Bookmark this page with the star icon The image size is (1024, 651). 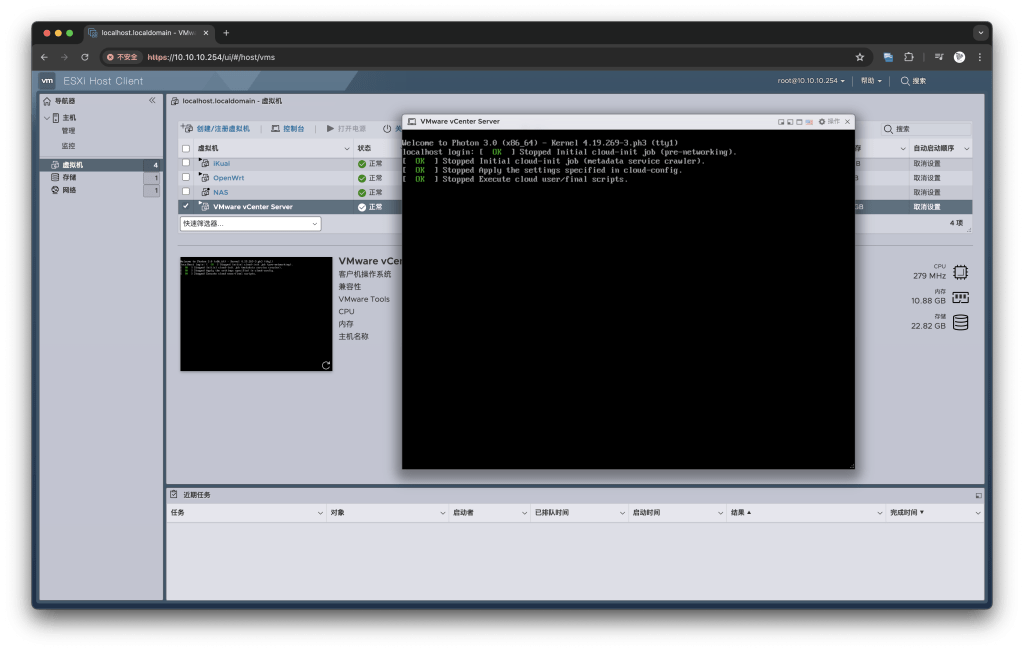[x=860, y=57]
